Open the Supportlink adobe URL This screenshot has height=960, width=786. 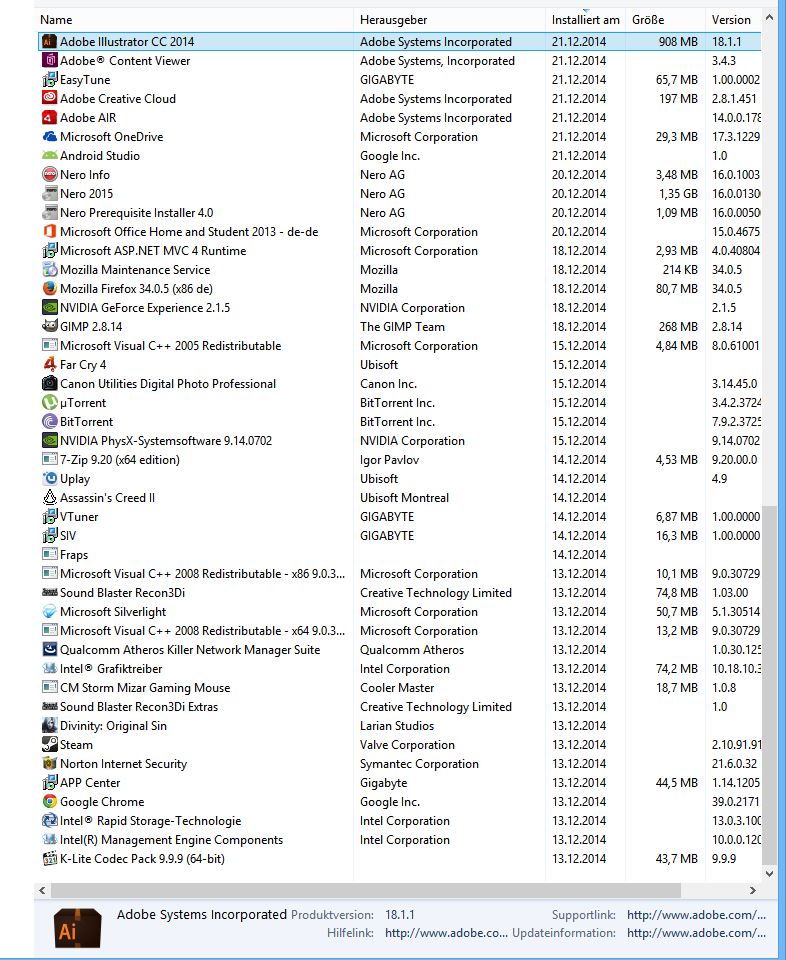point(696,915)
